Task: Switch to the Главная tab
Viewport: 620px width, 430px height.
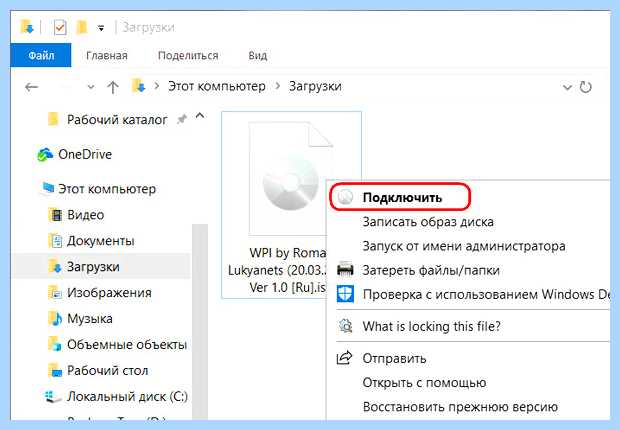Action: coord(107,55)
